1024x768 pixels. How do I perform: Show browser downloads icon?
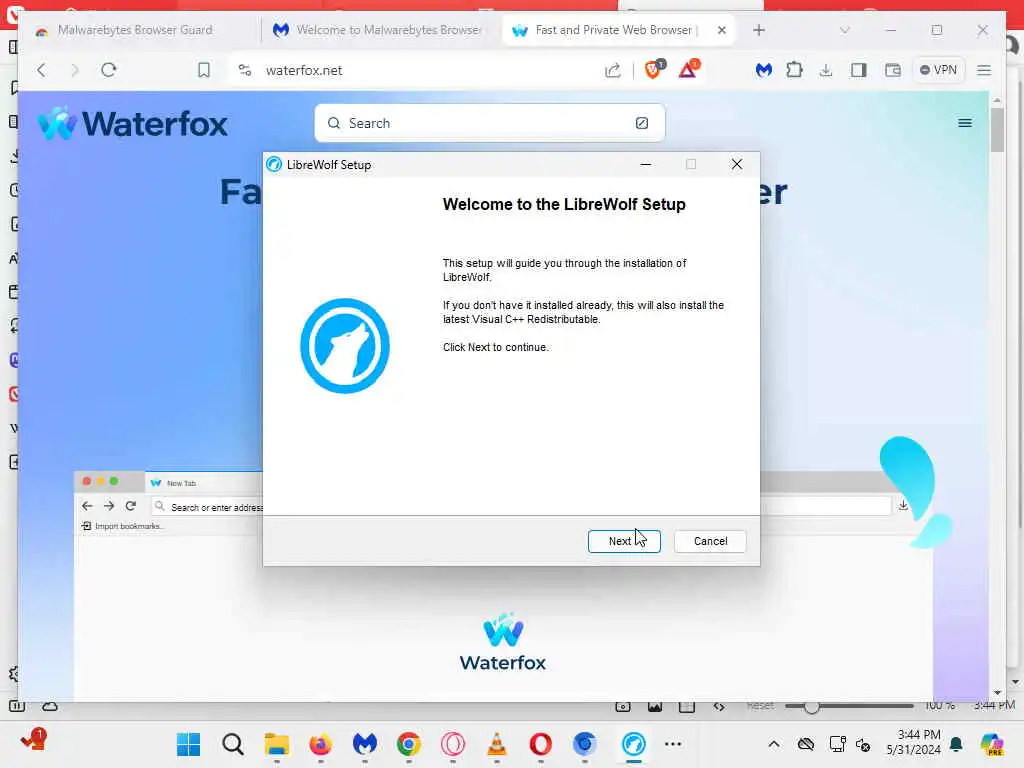point(826,70)
